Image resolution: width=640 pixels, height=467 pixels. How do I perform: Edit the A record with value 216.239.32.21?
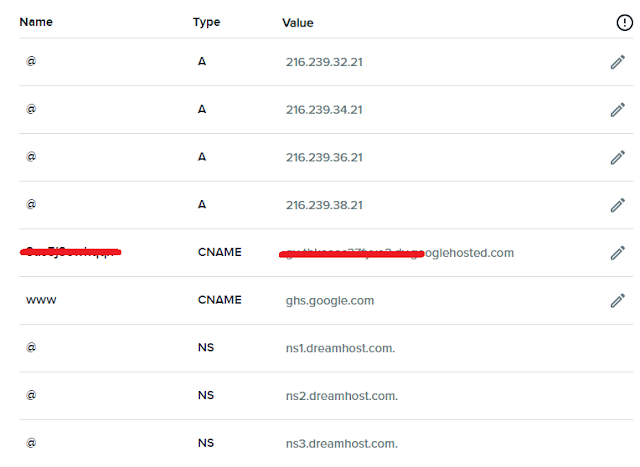point(618,62)
